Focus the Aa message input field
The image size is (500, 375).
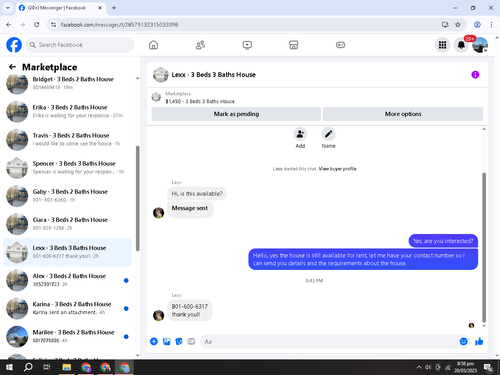(x=330, y=341)
